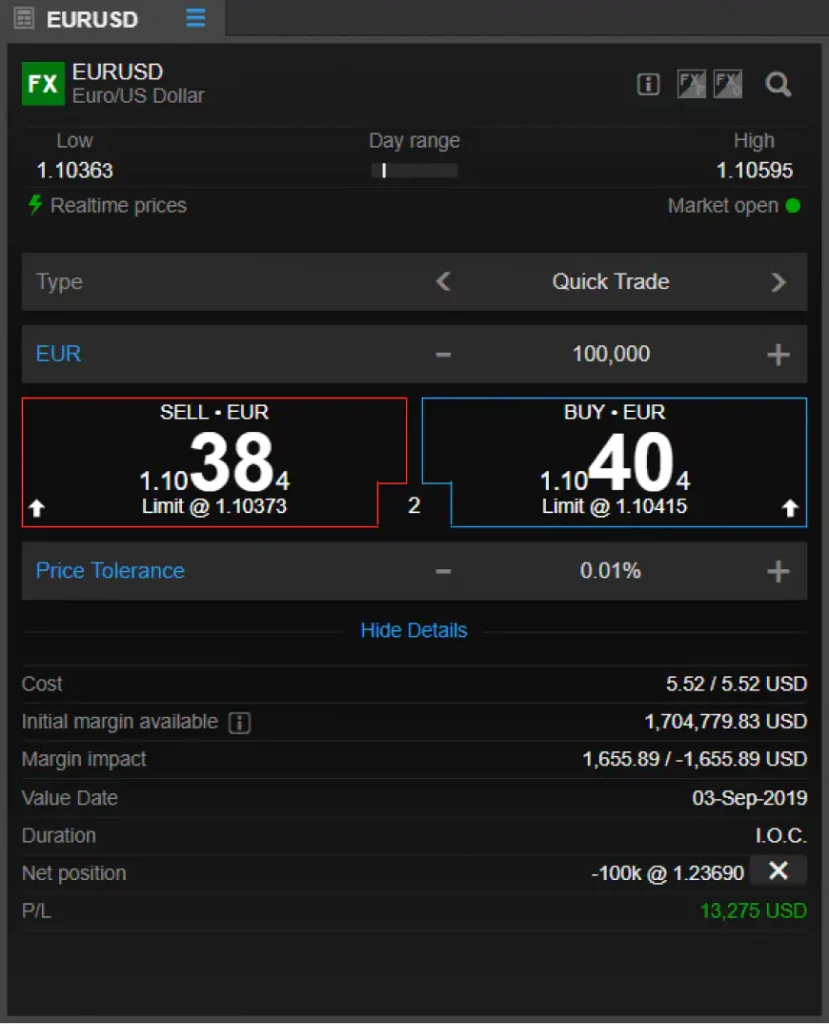Switch to next order type after Quick Trade
This screenshot has width=829, height=1024.
778,282
